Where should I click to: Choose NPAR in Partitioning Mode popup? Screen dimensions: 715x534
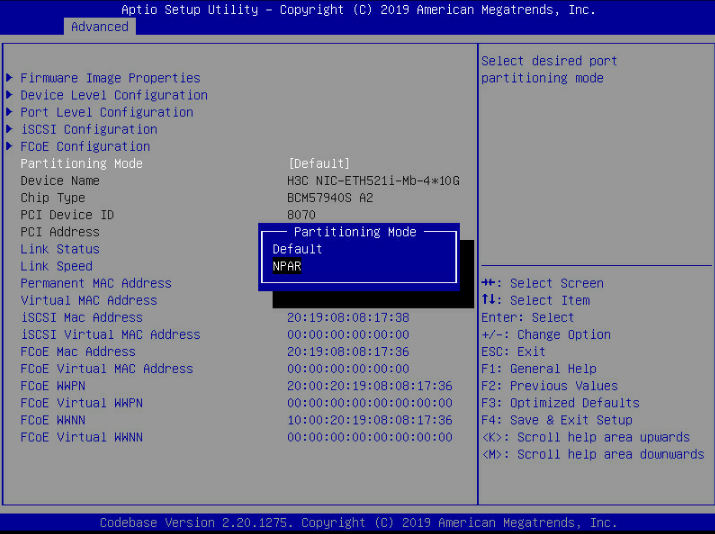[287, 266]
